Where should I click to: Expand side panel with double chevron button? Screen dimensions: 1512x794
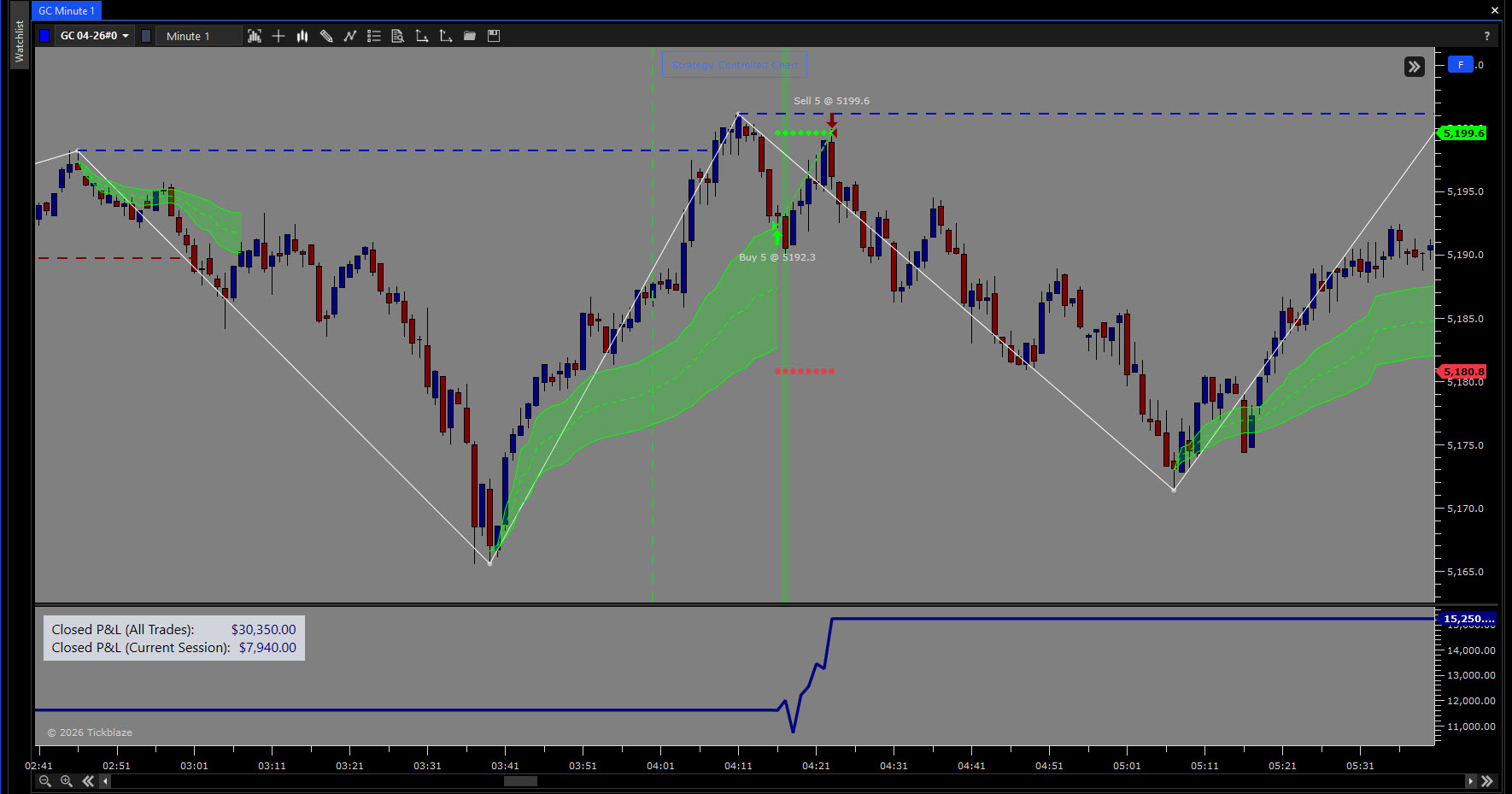point(1415,67)
